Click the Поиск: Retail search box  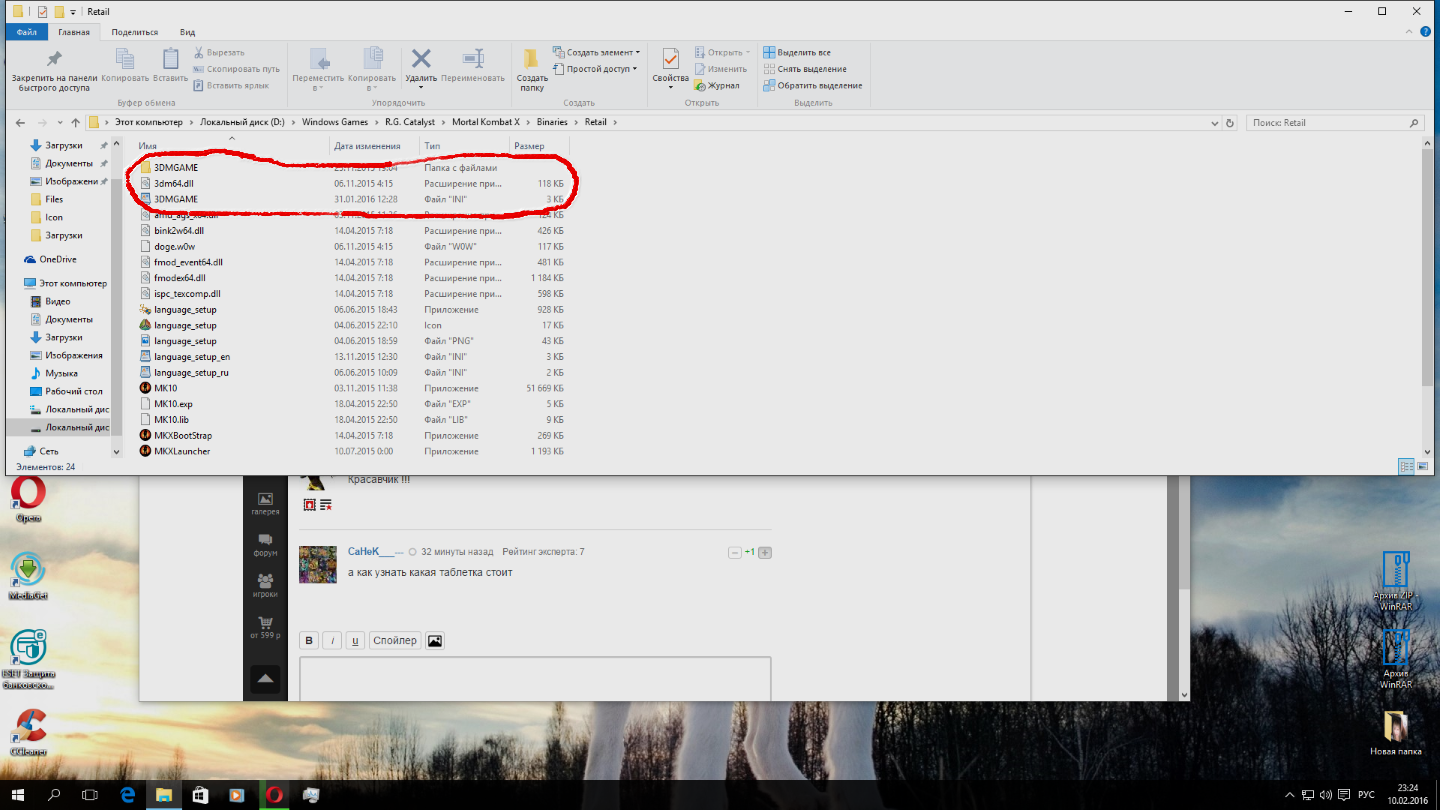pos(1334,122)
